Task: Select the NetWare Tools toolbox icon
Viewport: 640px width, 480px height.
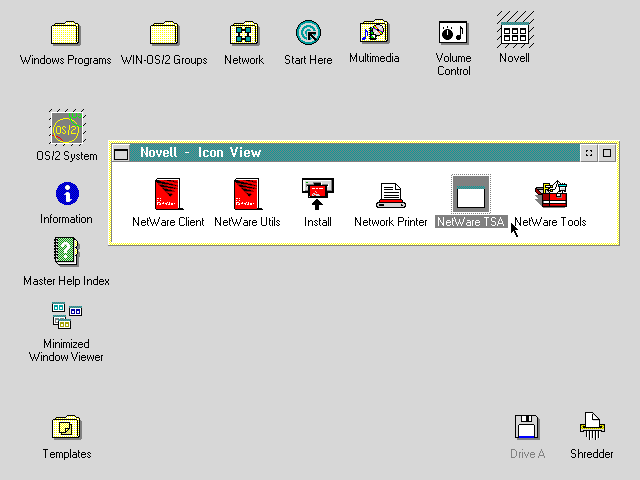Action: tap(551, 194)
